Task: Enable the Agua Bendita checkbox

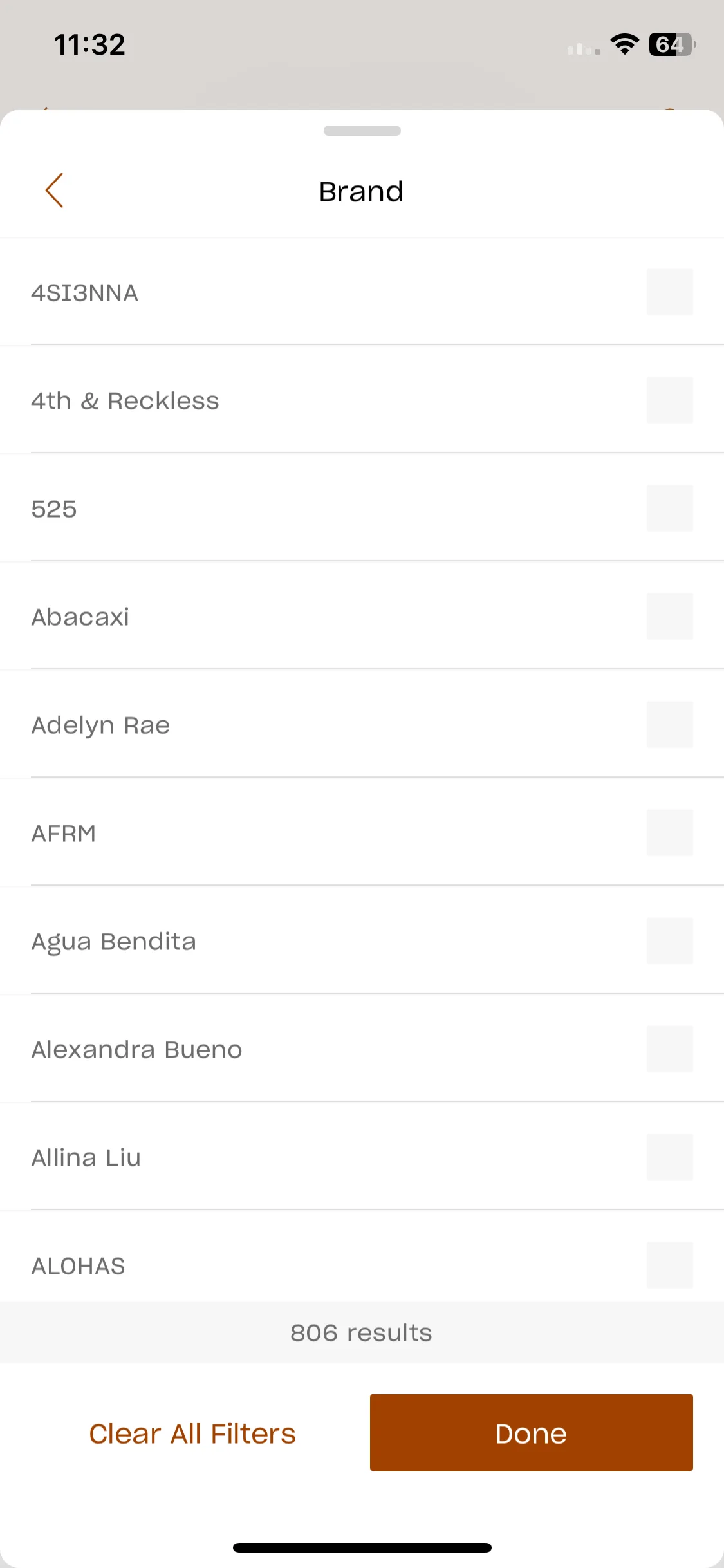Action: coord(670,941)
